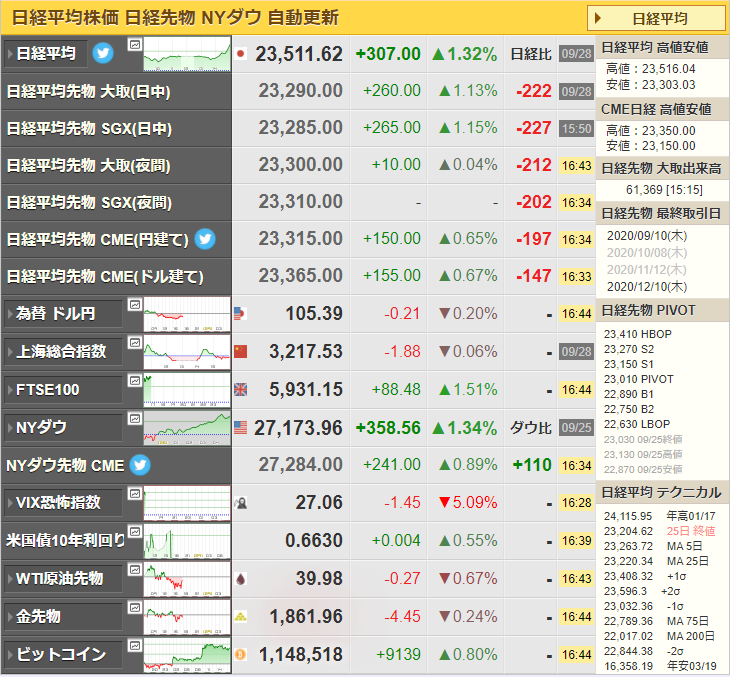Open the chart popup icon for 金先物
This screenshot has width=730, height=677.
[135, 608]
